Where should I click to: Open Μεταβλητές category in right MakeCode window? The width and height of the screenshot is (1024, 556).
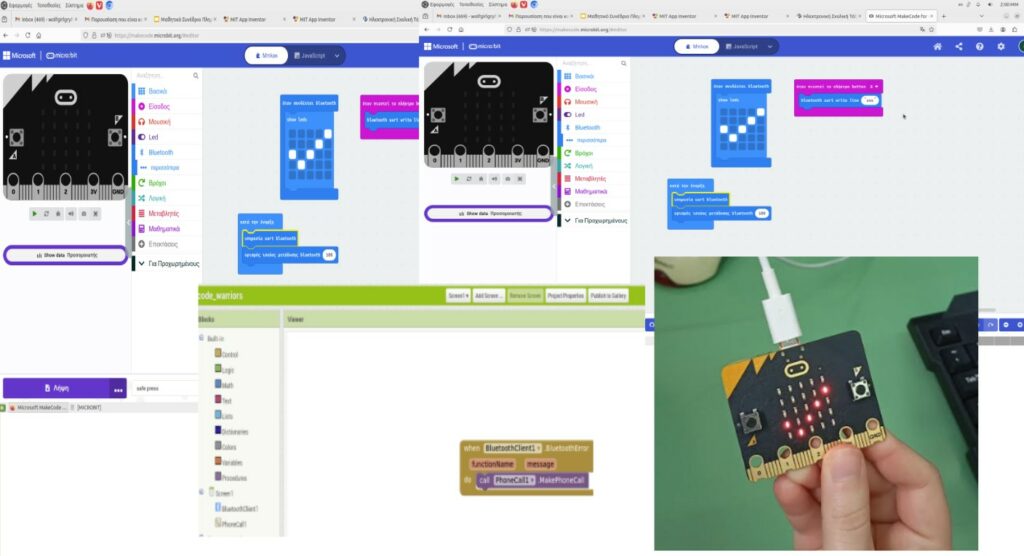tap(593, 178)
